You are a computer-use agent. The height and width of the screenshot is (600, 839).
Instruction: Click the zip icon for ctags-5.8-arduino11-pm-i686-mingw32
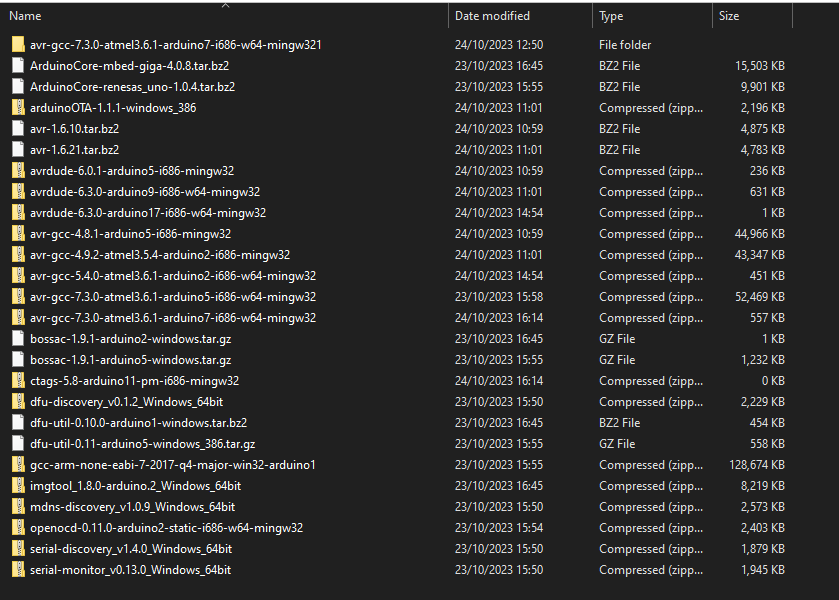point(18,381)
